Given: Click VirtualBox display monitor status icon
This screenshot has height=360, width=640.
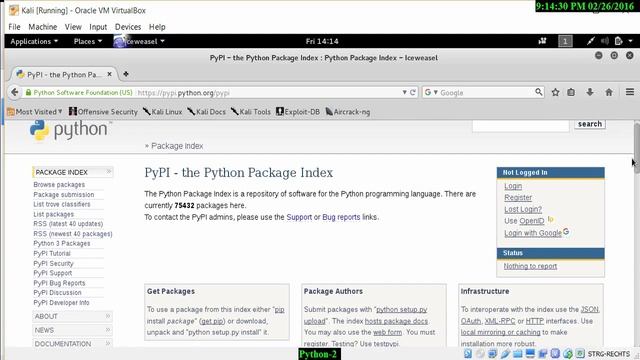Looking at the screenshot, I should 530,353.
